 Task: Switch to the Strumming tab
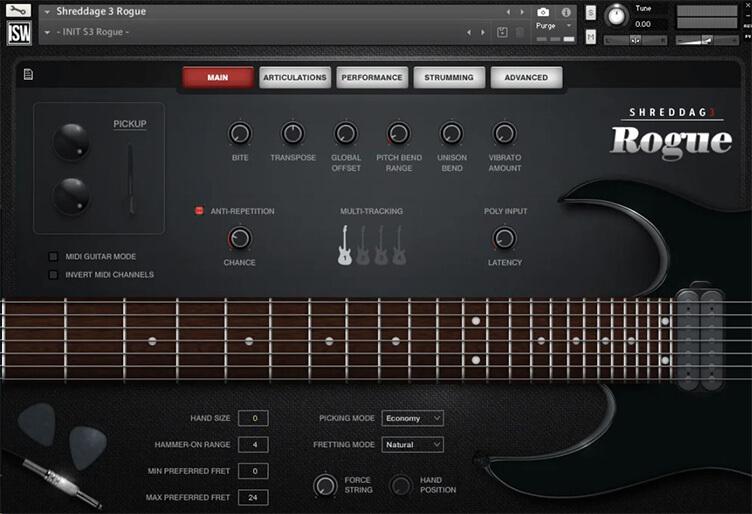tap(449, 77)
